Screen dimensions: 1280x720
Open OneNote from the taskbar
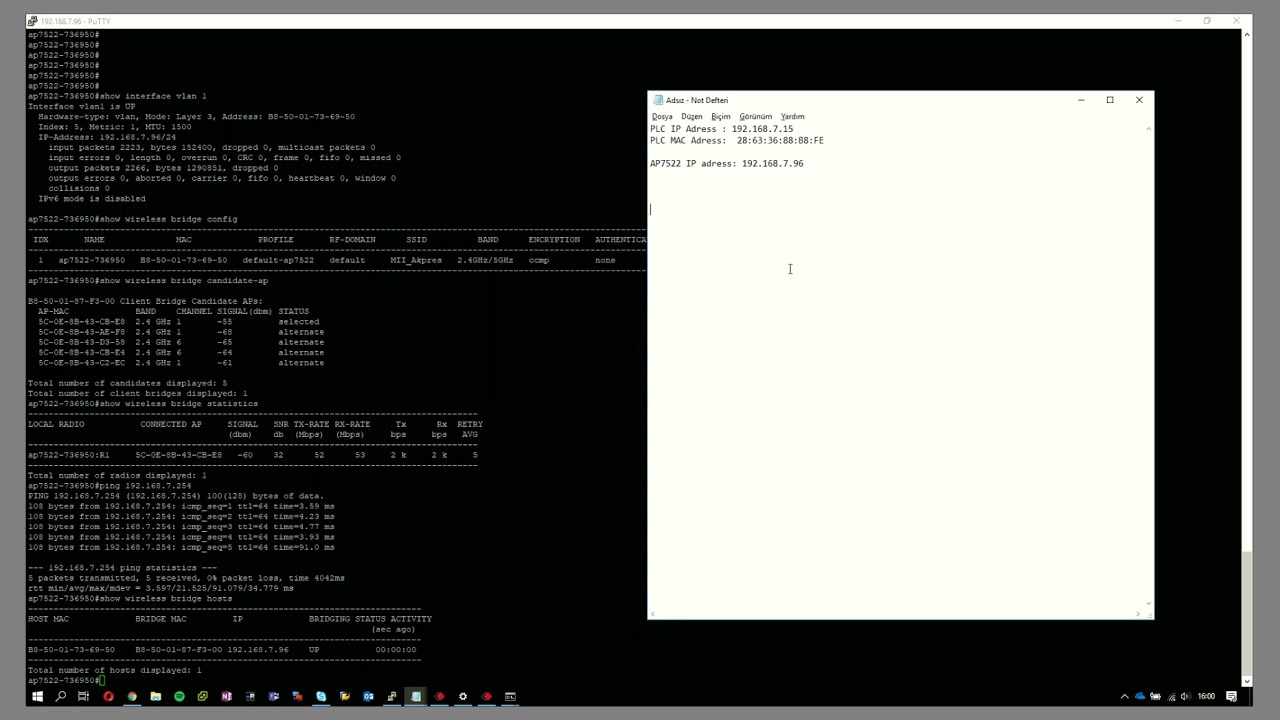point(226,696)
